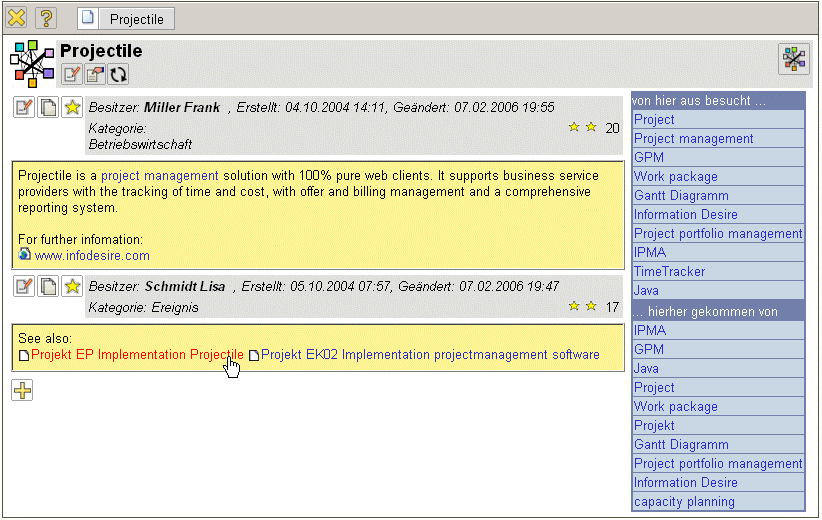Copy the Miller Frank entry using pages icon
The width and height of the screenshot is (822, 520).
pos(48,107)
